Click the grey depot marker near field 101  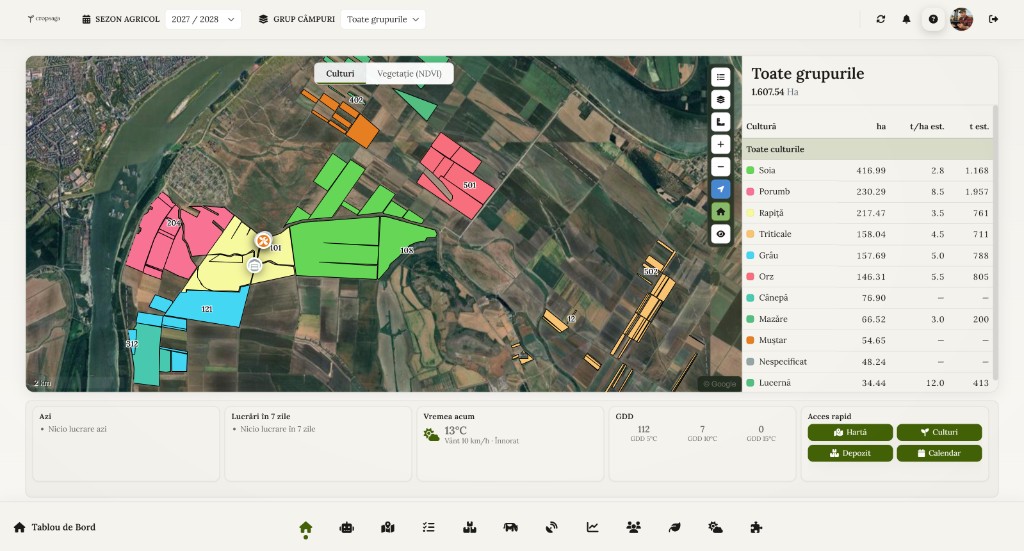tap(255, 265)
